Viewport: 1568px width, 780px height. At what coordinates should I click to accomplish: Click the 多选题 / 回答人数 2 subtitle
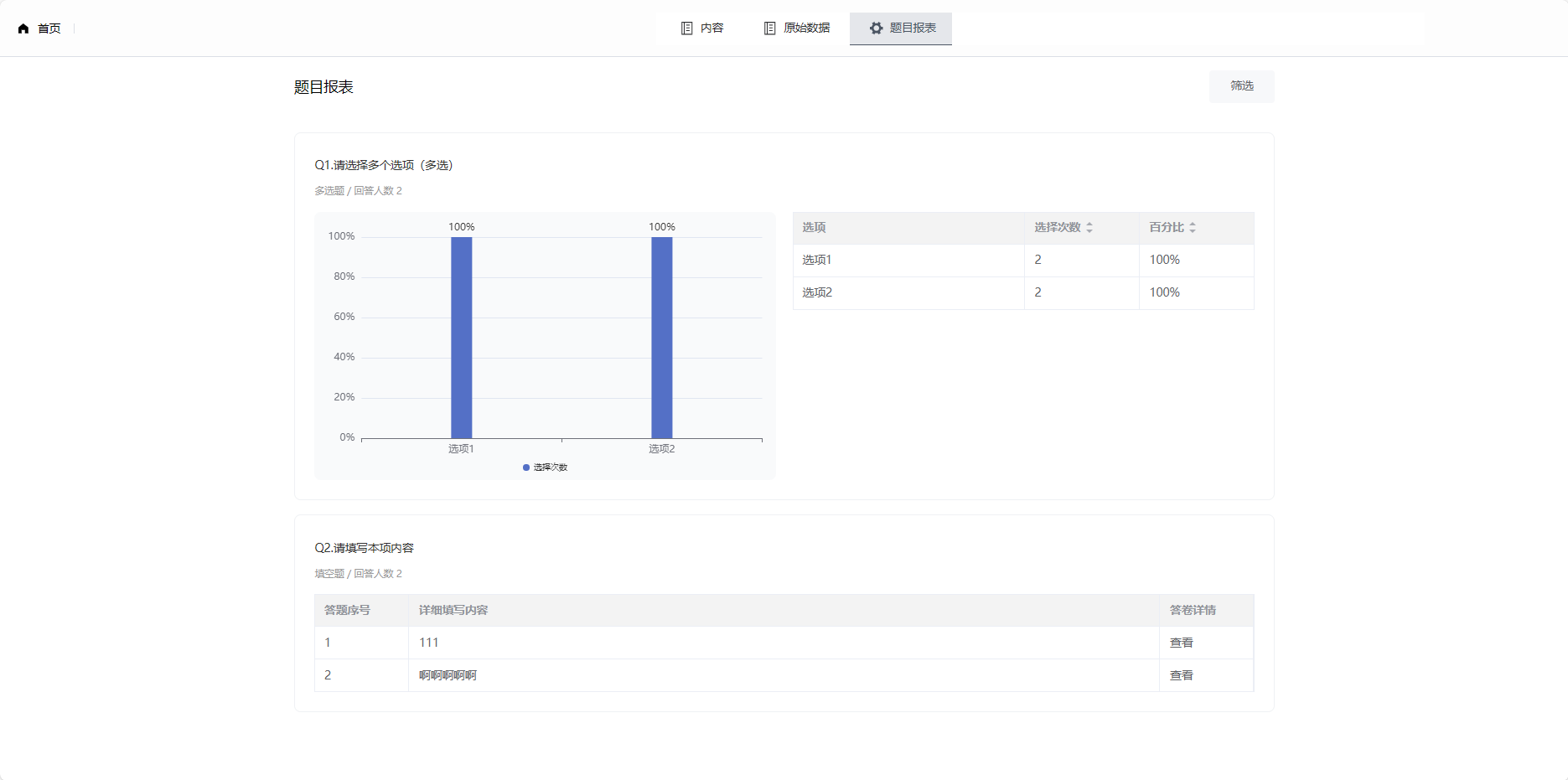click(359, 191)
